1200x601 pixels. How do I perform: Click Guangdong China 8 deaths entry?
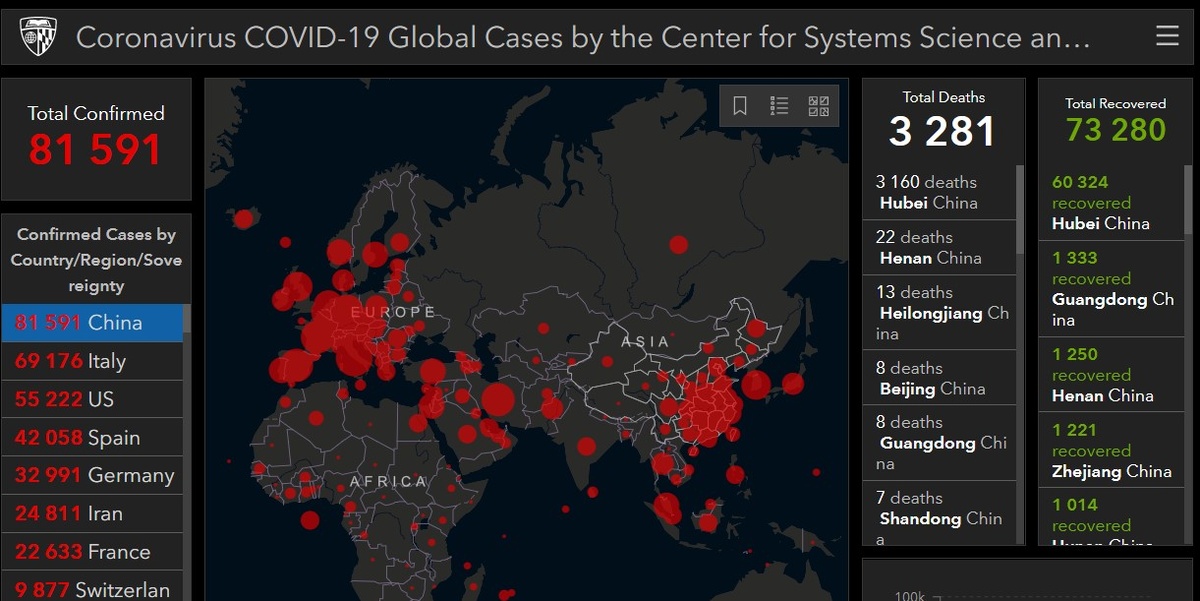(x=939, y=443)
